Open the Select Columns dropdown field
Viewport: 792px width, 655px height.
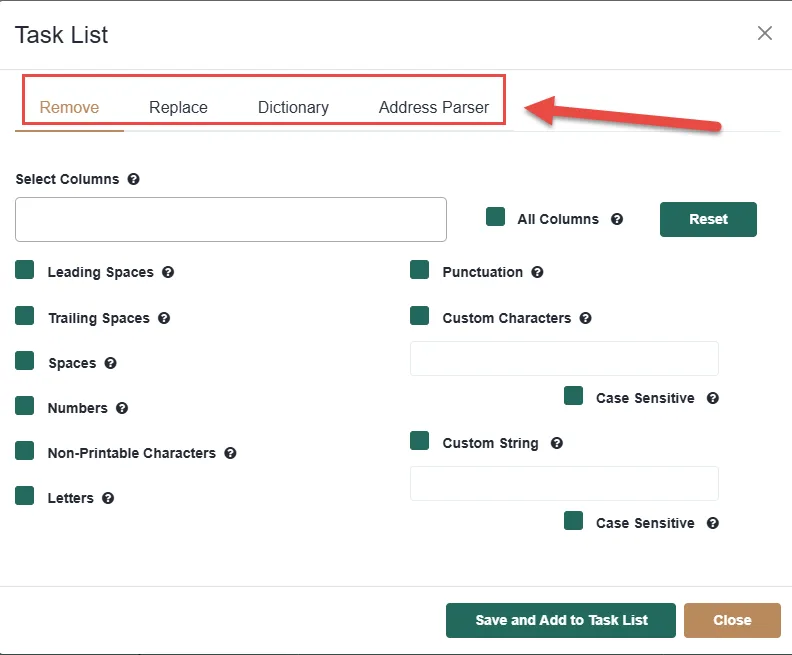(231, 219)
